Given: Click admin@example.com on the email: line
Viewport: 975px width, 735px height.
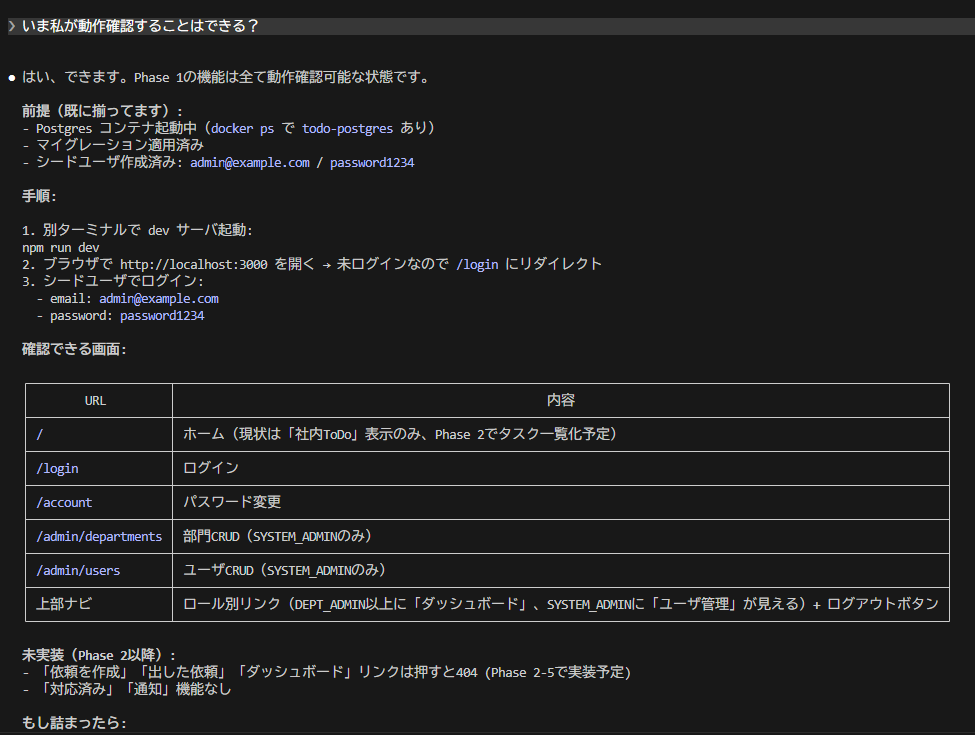Looking at the screenshot, I should tap(159, 298).
